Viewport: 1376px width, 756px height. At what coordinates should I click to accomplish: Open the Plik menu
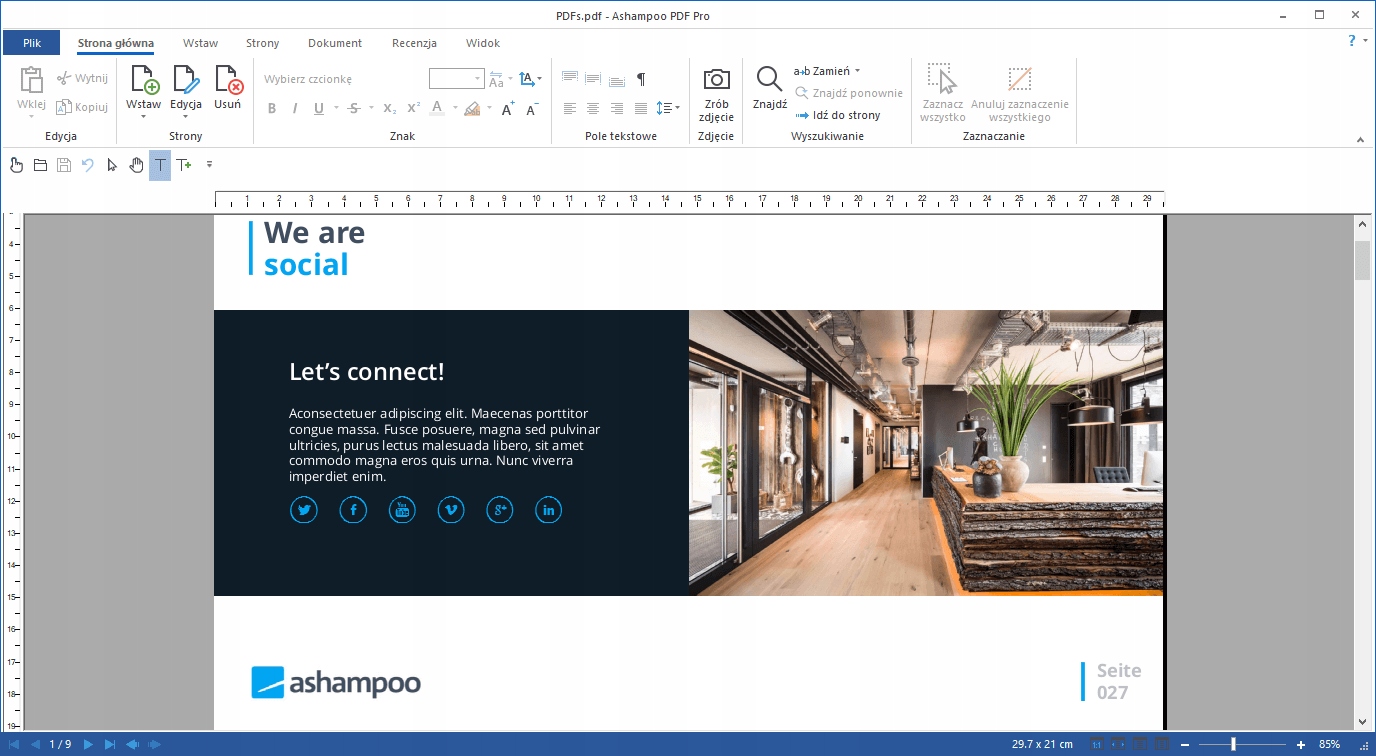click(32, 43)
